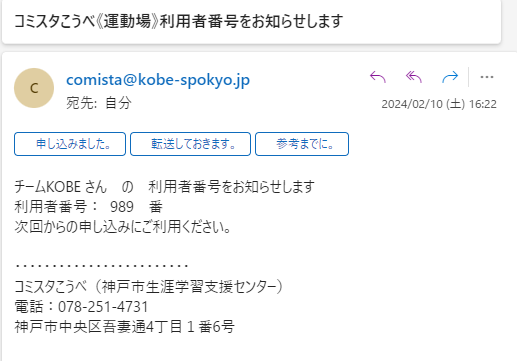Click the sentence 次回からの申し込みにご利用ください。
Screen dimensions: 517x361
click(123, 227)
